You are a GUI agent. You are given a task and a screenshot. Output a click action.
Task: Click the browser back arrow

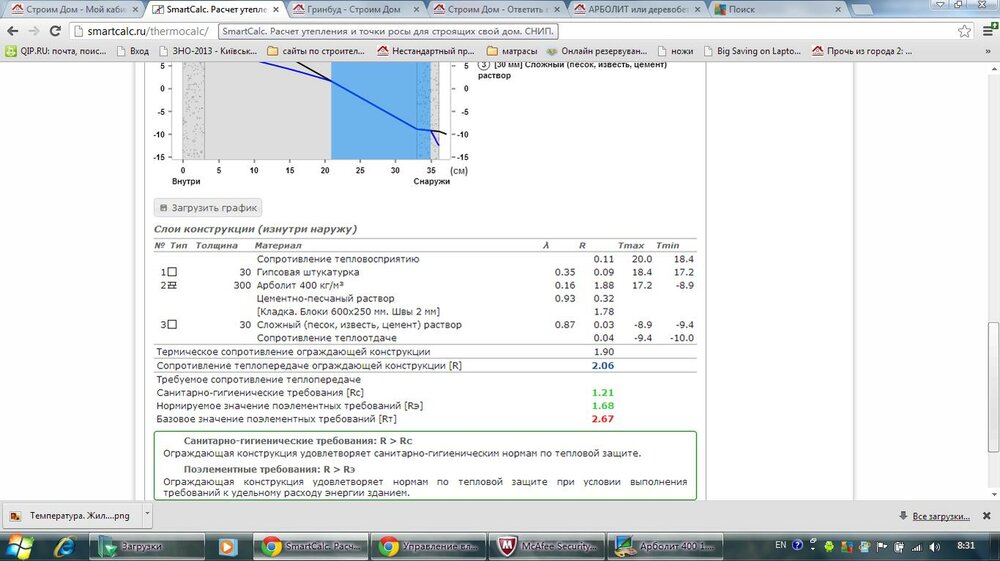(x=14, y=31)
